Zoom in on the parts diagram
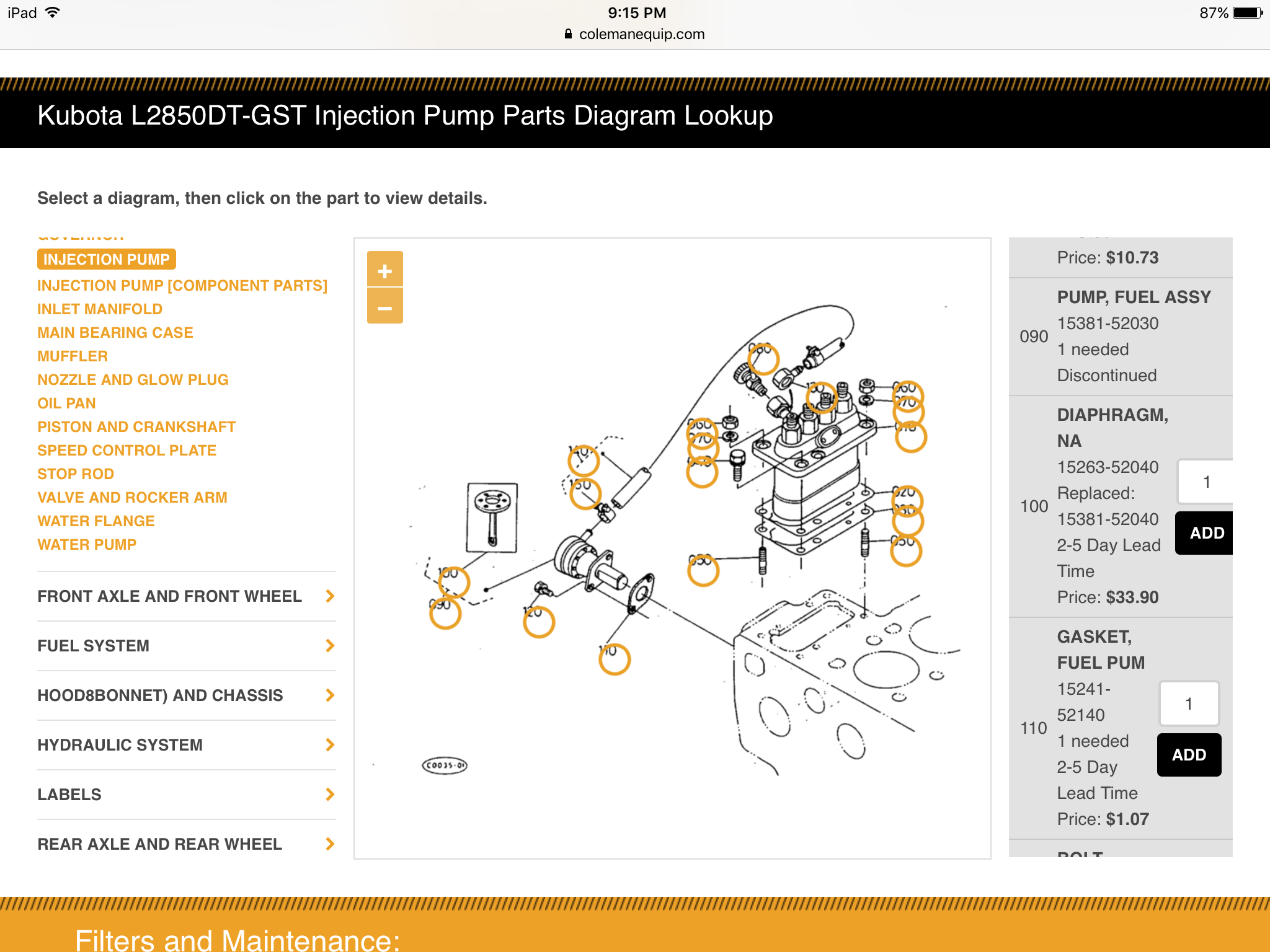This screenshot has width=1270, height=952. pyautogui.click(x=384, y=270)
